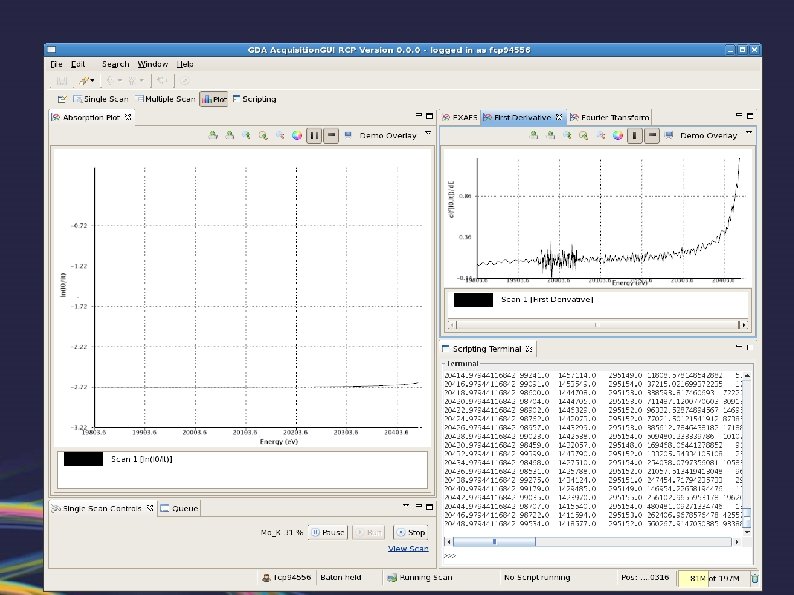Open the View Scan link

point(408,548)
